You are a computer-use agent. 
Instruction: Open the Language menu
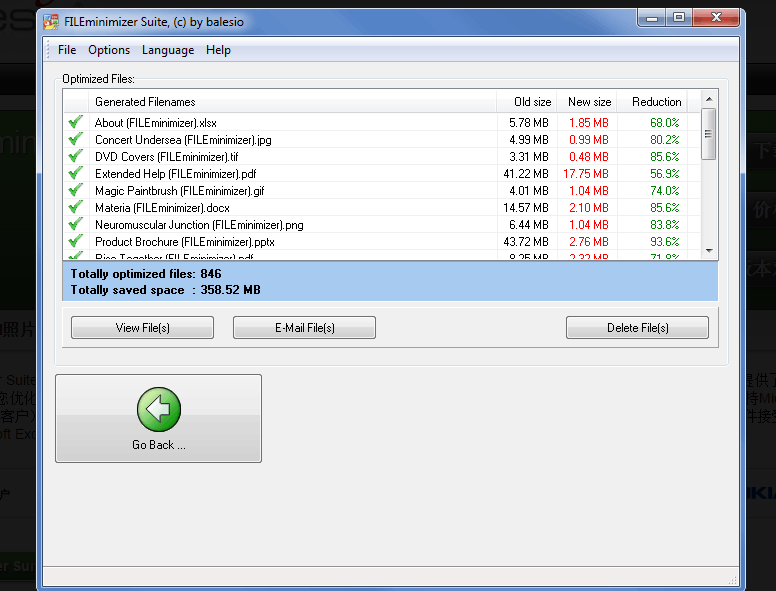pyautogui.click(x=168, y=50)
